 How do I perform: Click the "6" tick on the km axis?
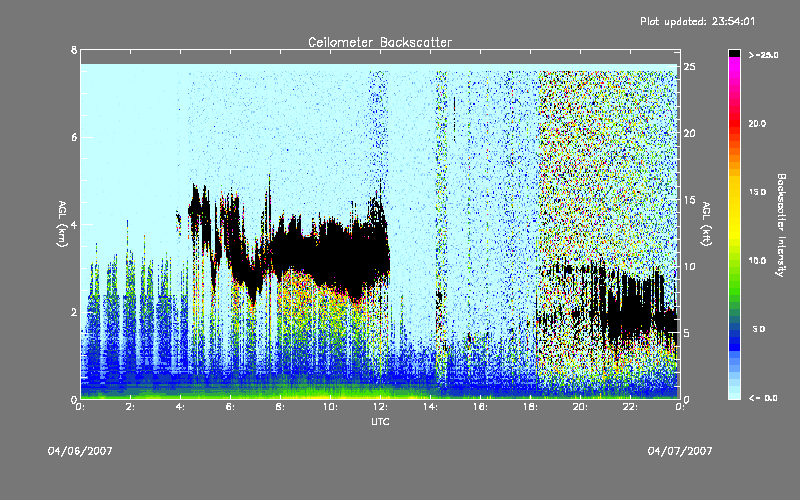[74, 137]
